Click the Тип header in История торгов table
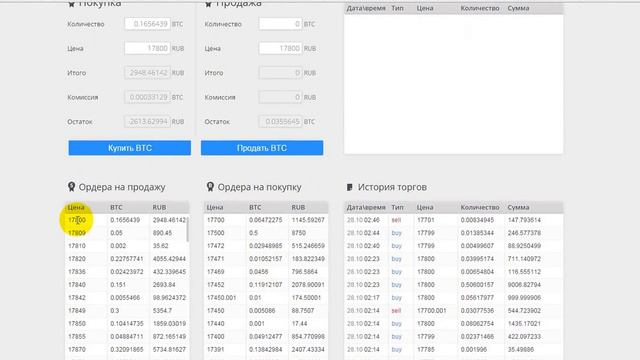The height and width of the screenshot is (360, 640). (x=397, y=207)
